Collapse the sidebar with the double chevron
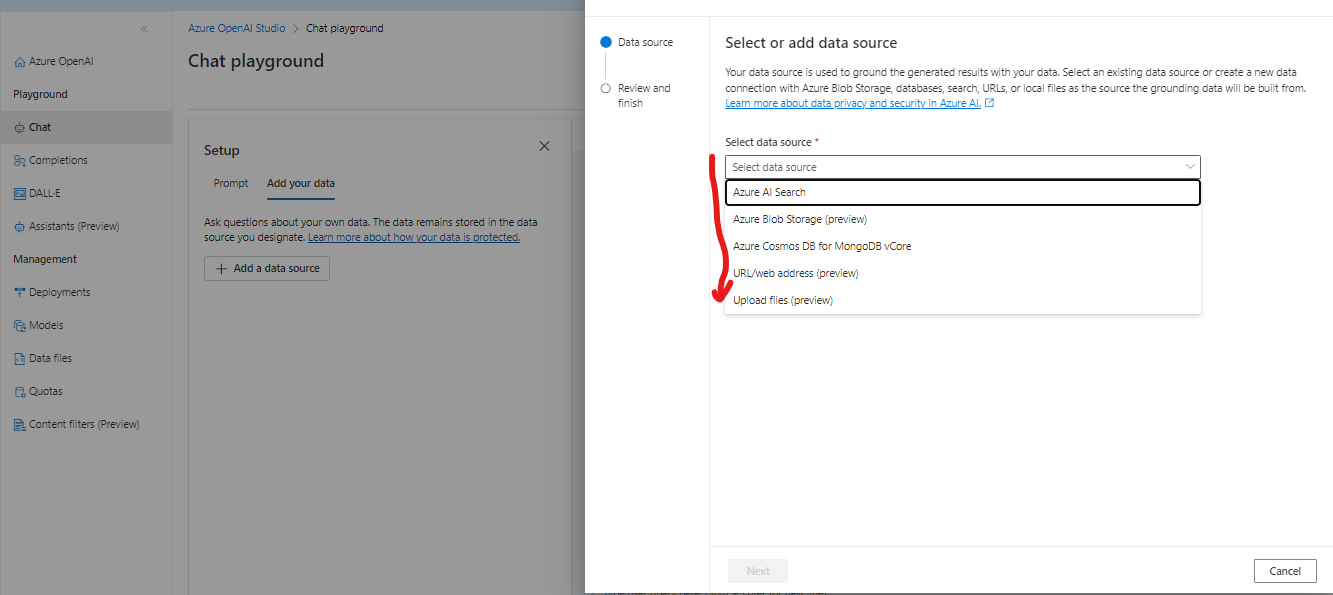The height and width of the screenshot is (595, 1333). click(x=144, y=29)
